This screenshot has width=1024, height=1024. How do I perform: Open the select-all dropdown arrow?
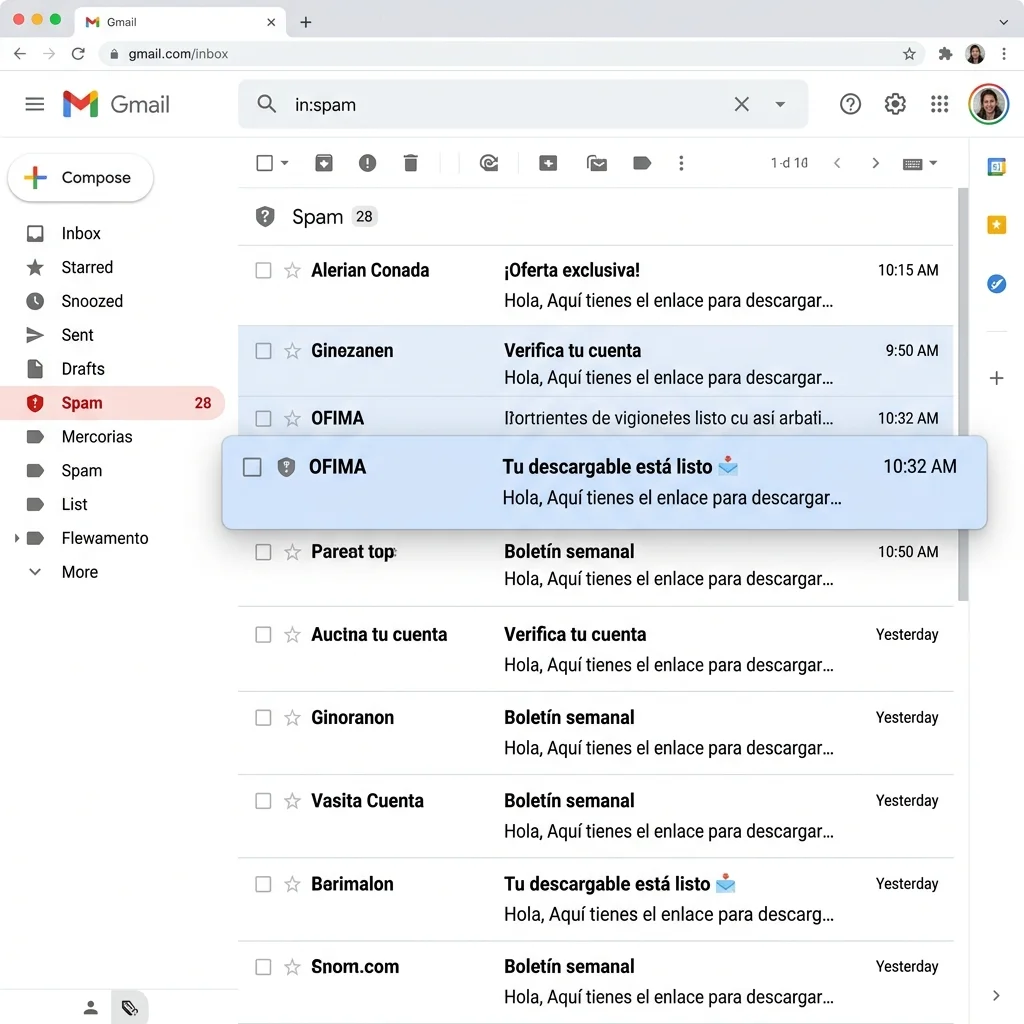coord(285,163)
